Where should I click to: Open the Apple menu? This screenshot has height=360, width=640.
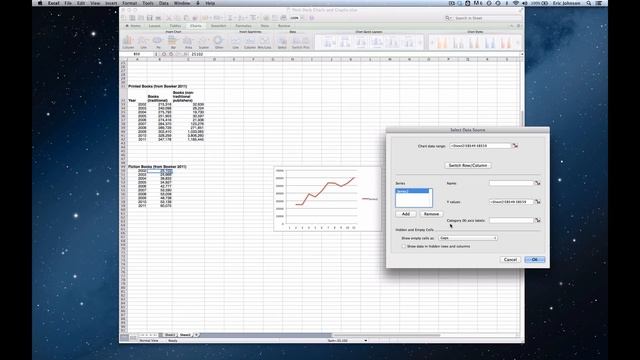point(40,3)
